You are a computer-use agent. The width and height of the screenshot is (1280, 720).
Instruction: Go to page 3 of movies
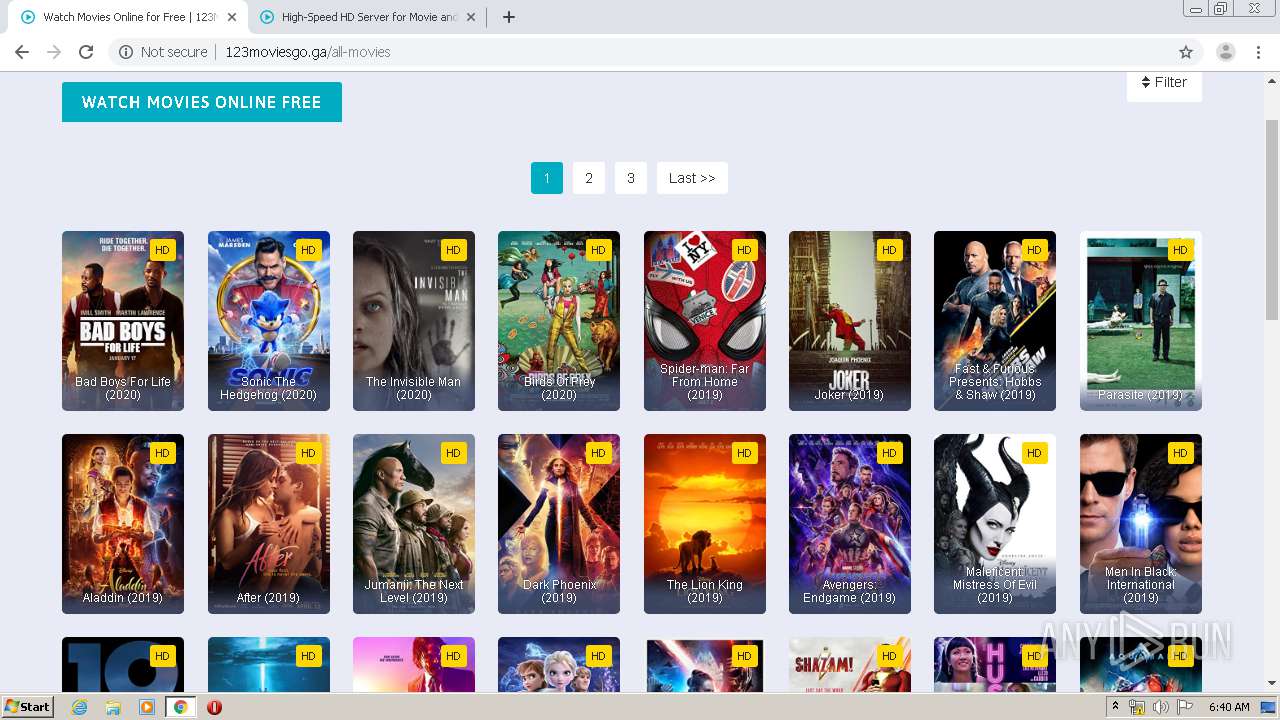tap(631, 178)
